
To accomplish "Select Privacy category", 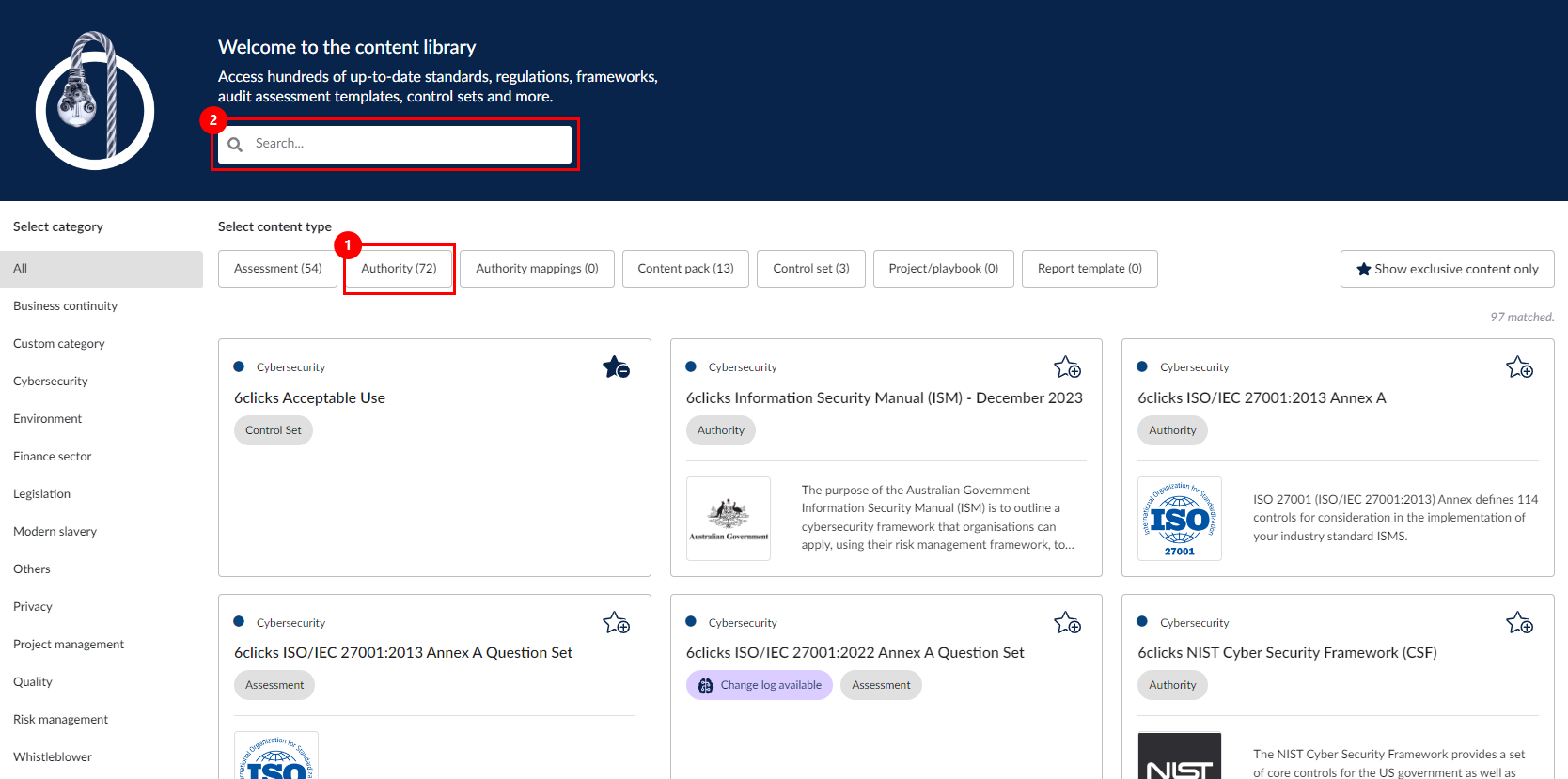I will pyautogui.click(x=102, y=607).
